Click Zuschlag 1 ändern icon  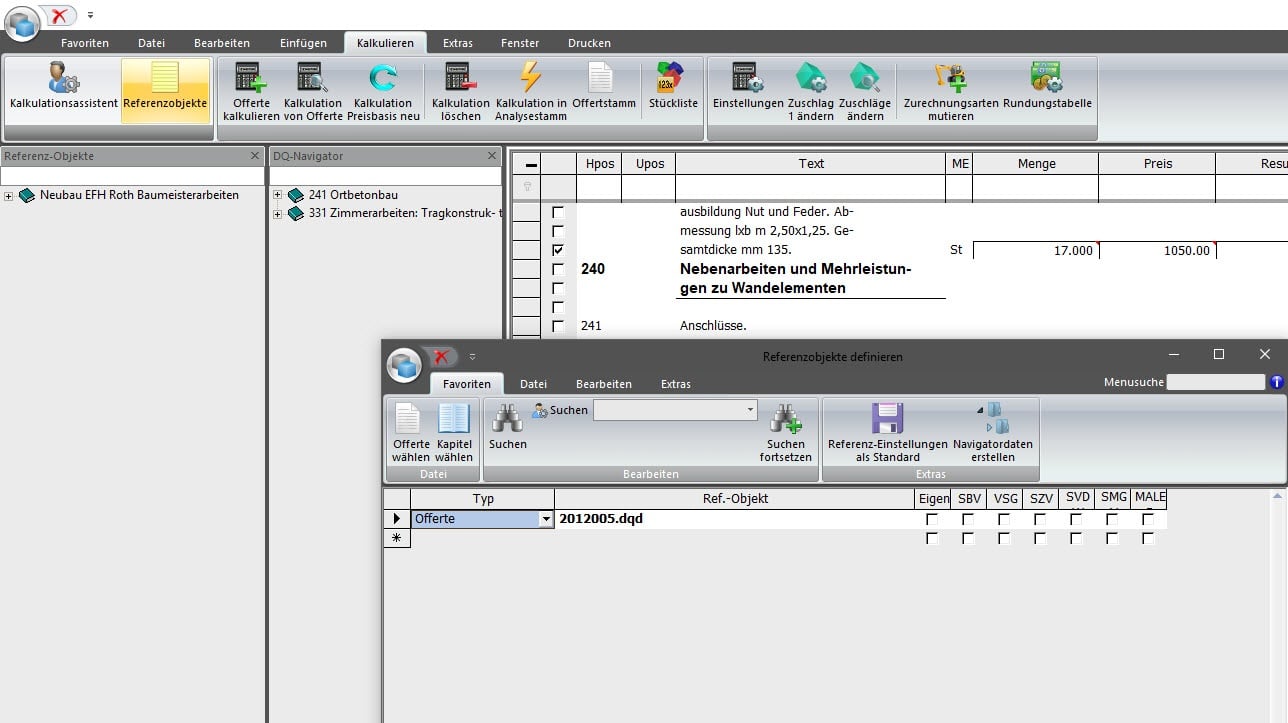tap(810, 91)
